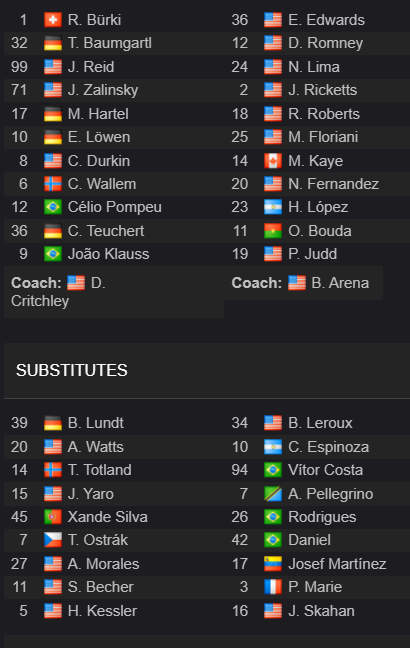Select coach D. Critchley
410x648 pixels.
58,292
